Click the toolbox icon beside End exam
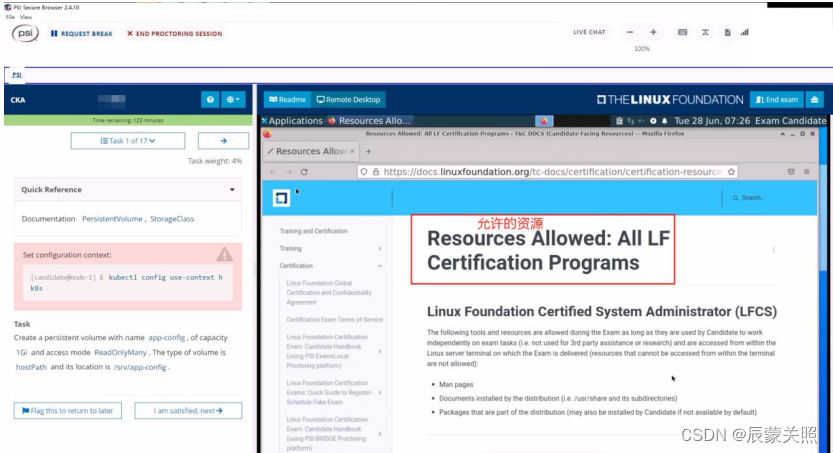The image size is (833, 453). click(814, 99)
